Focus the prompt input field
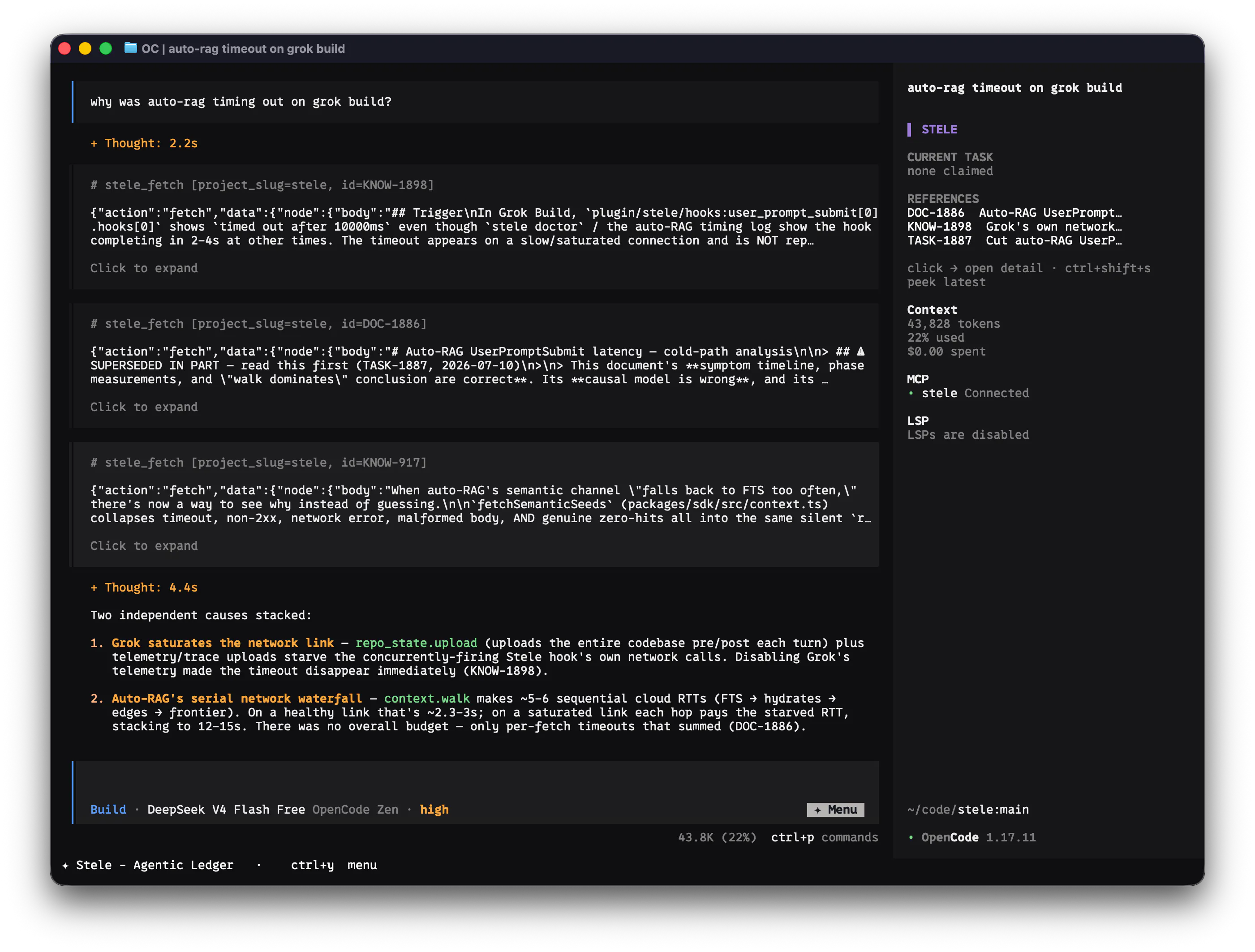This screenshot has height=952, width=1255. (477, 783)
